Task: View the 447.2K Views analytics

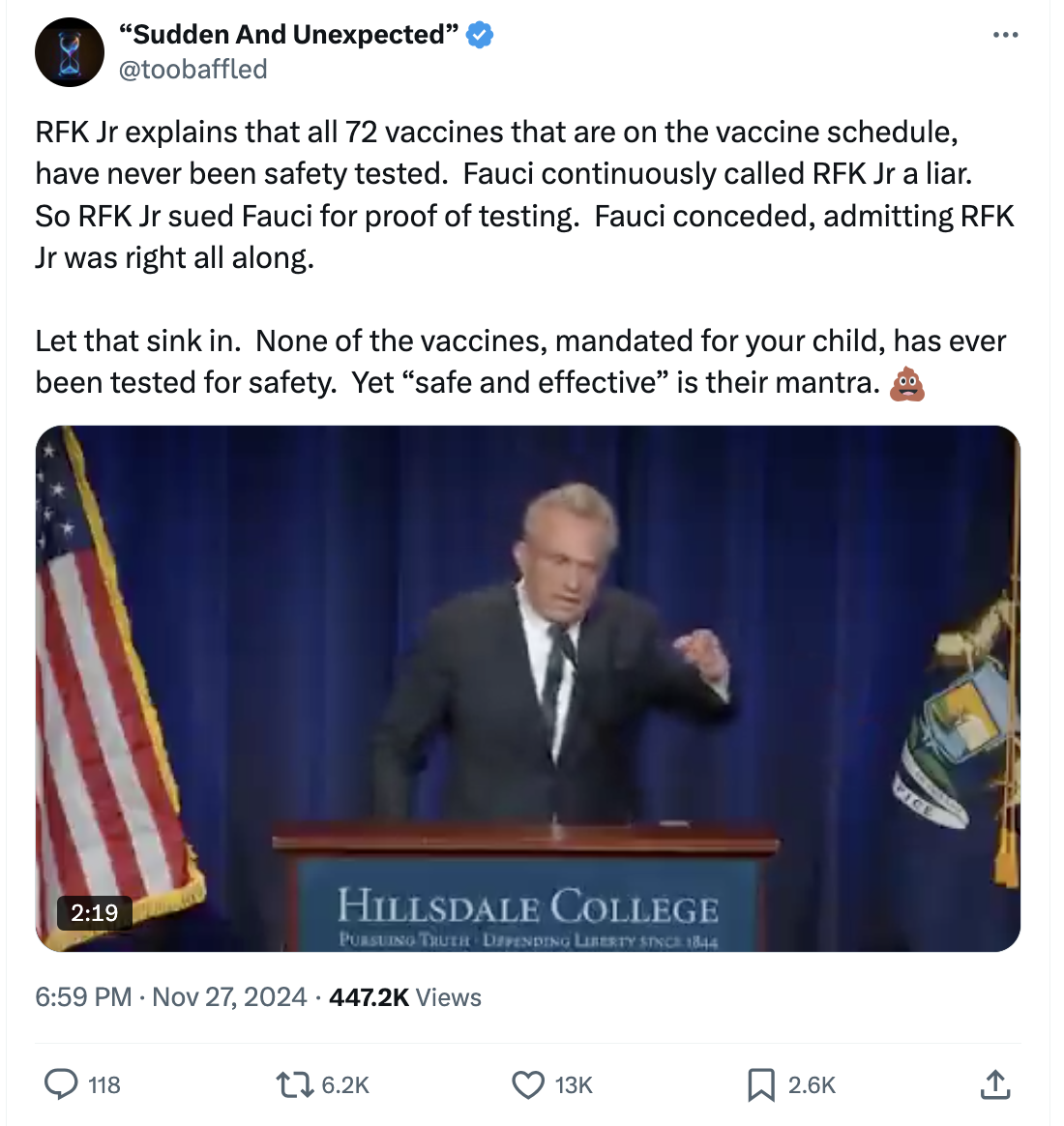Action: point(405,997)
